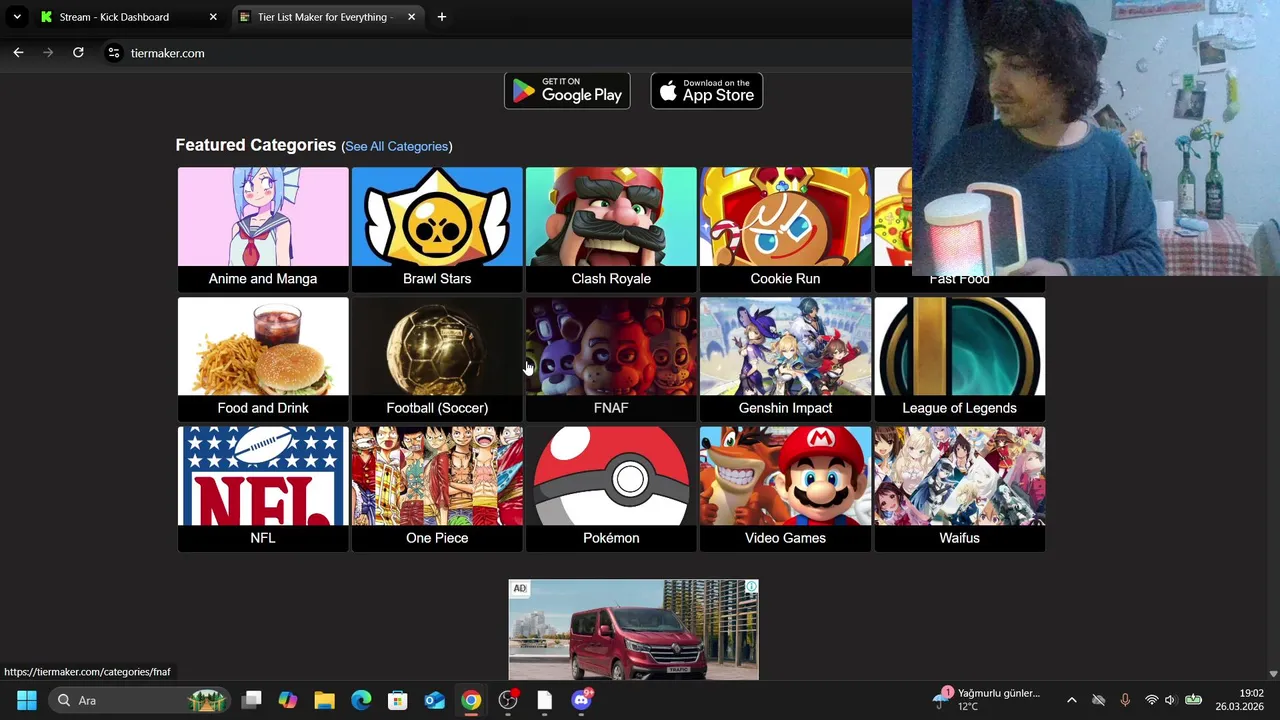1280x720 pixels.
Task: Open Outlook from the taskbar
Action: coord(434,700)
